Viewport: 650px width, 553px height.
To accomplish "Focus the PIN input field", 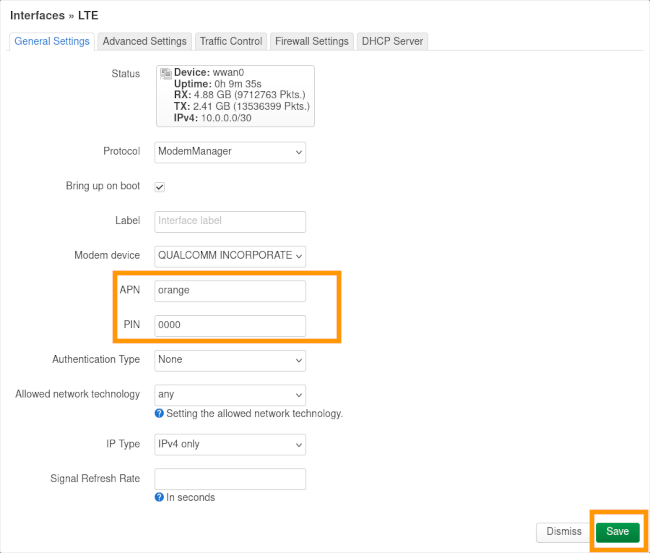I will click(x=230, y=326).
